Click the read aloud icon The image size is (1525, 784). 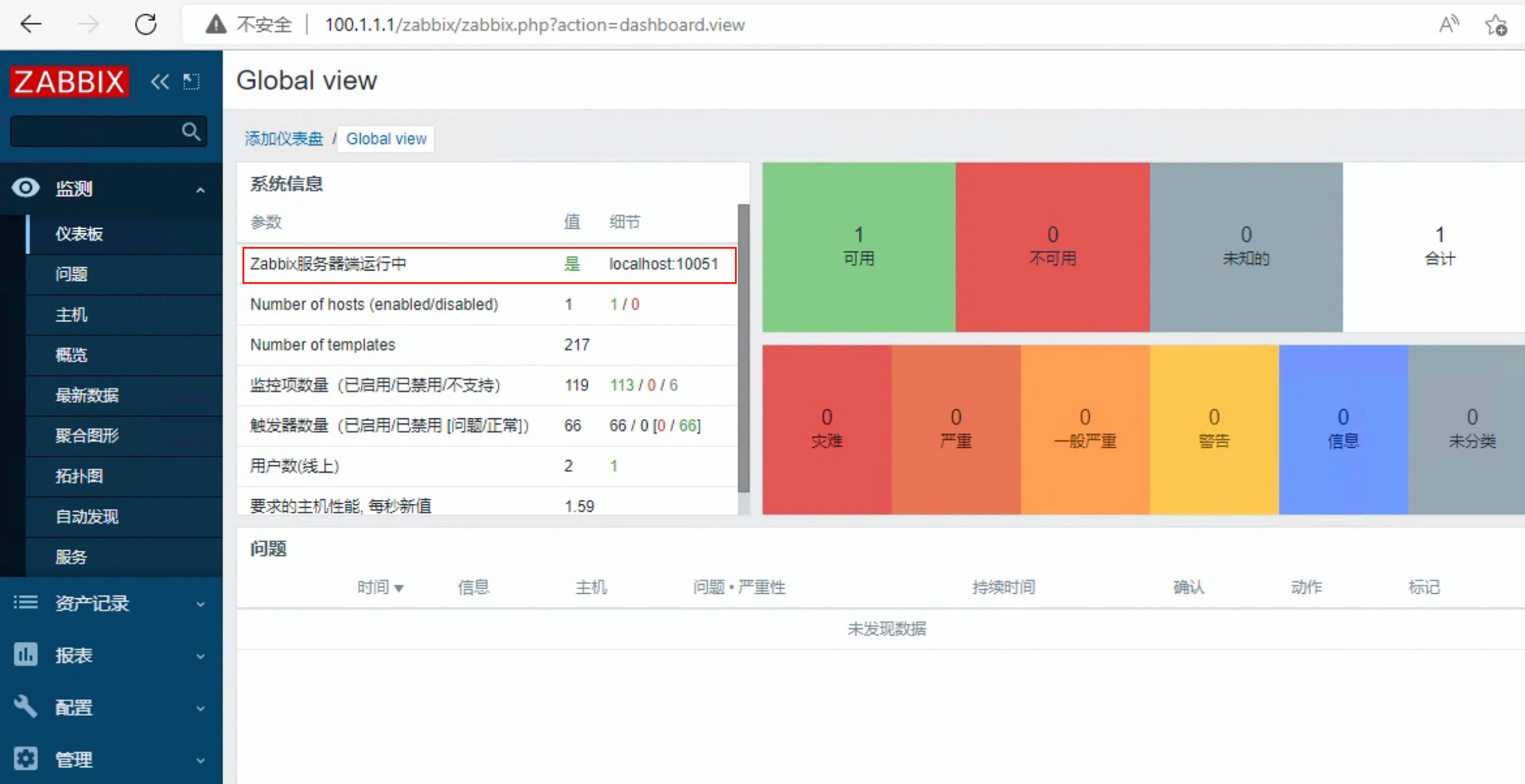1448,25
